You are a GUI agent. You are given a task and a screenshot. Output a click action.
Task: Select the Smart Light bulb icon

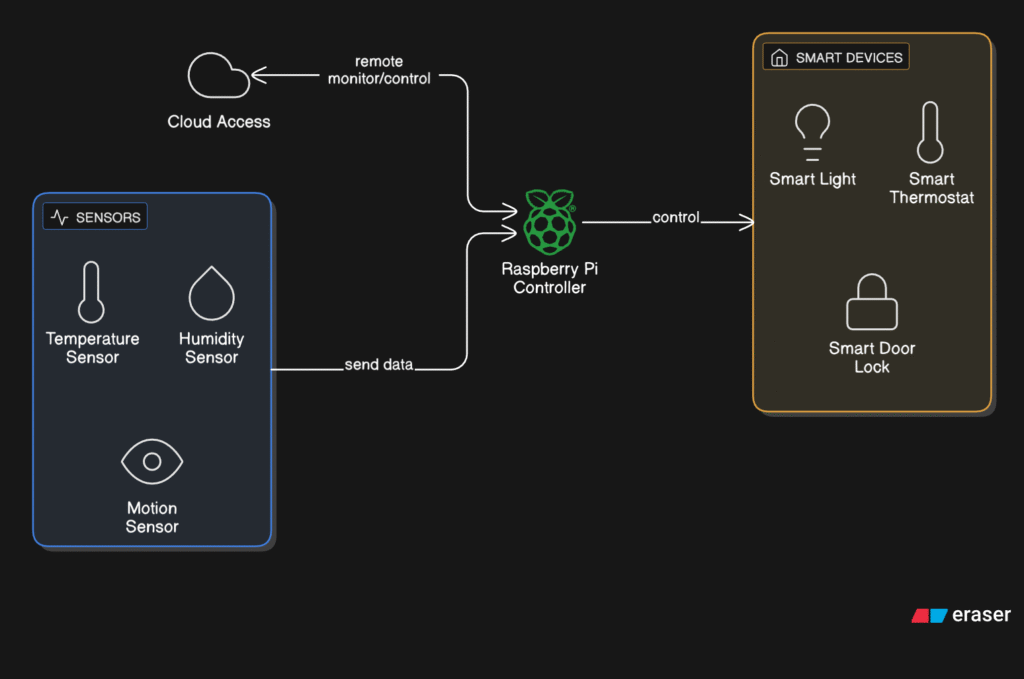(812, 133)
